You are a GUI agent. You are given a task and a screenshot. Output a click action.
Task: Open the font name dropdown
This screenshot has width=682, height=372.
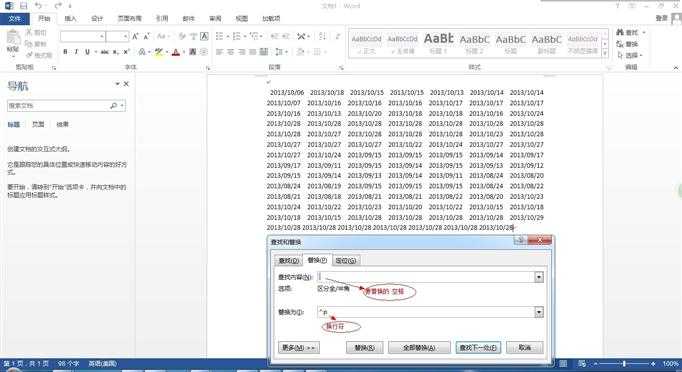point(102,37)
